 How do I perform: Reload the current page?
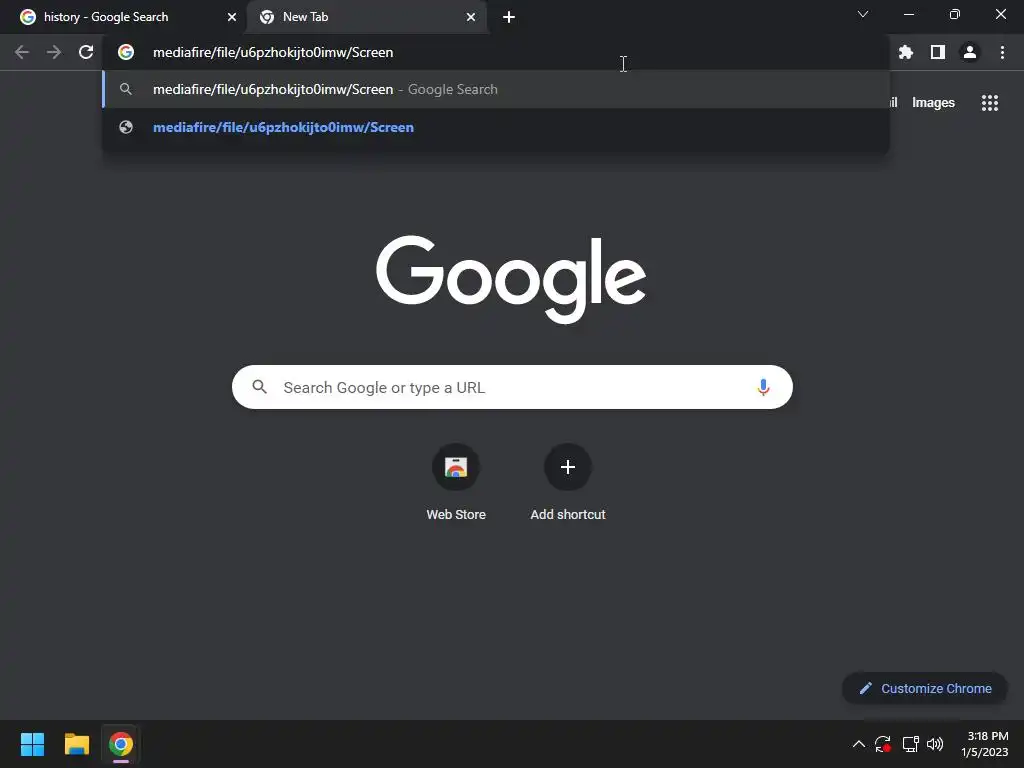click(86, 52)
